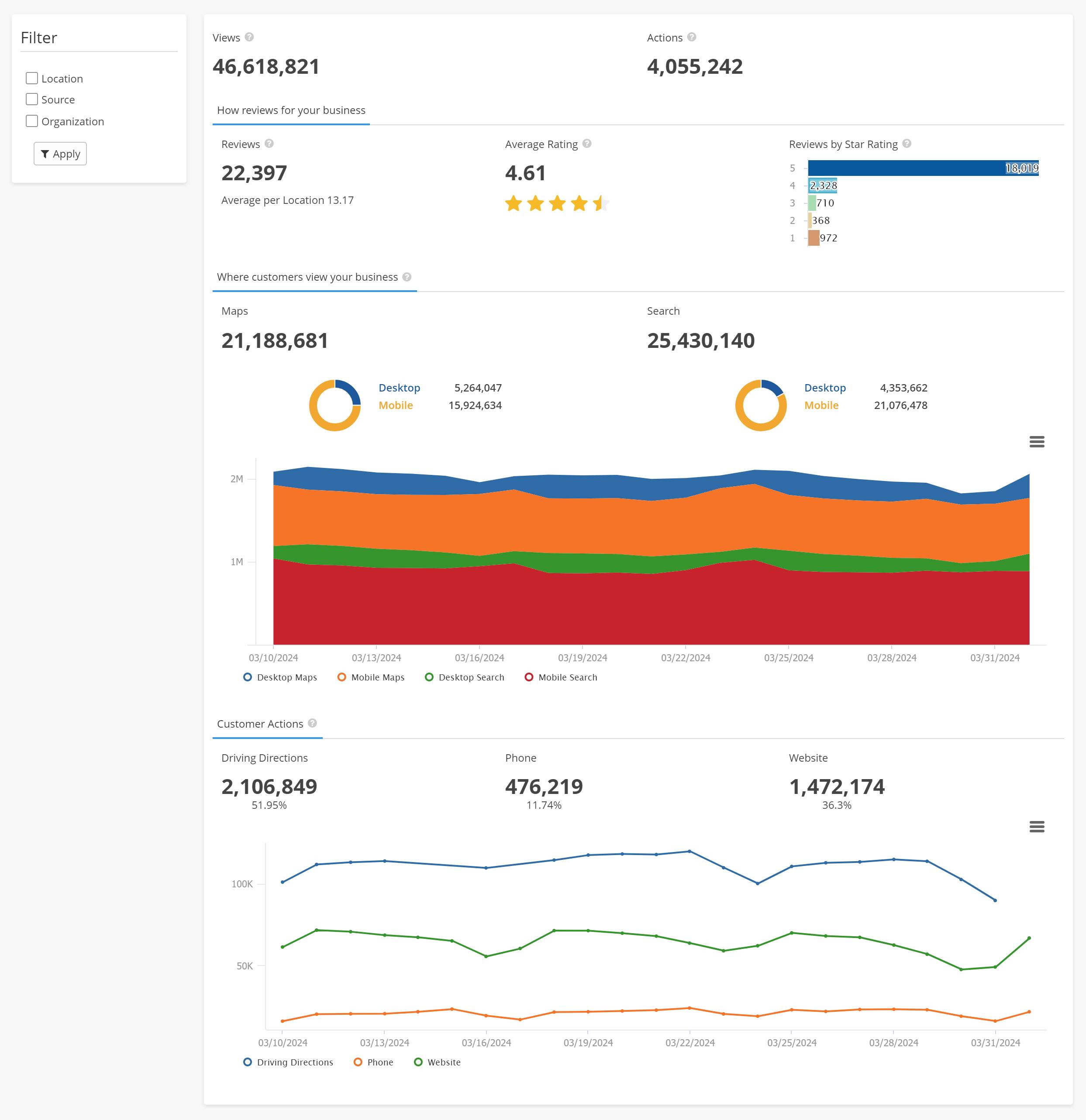This screenshot has height=1120, width=1086.
Task: Click the help icon next to Customer Actions
Action: pos(312,723)
